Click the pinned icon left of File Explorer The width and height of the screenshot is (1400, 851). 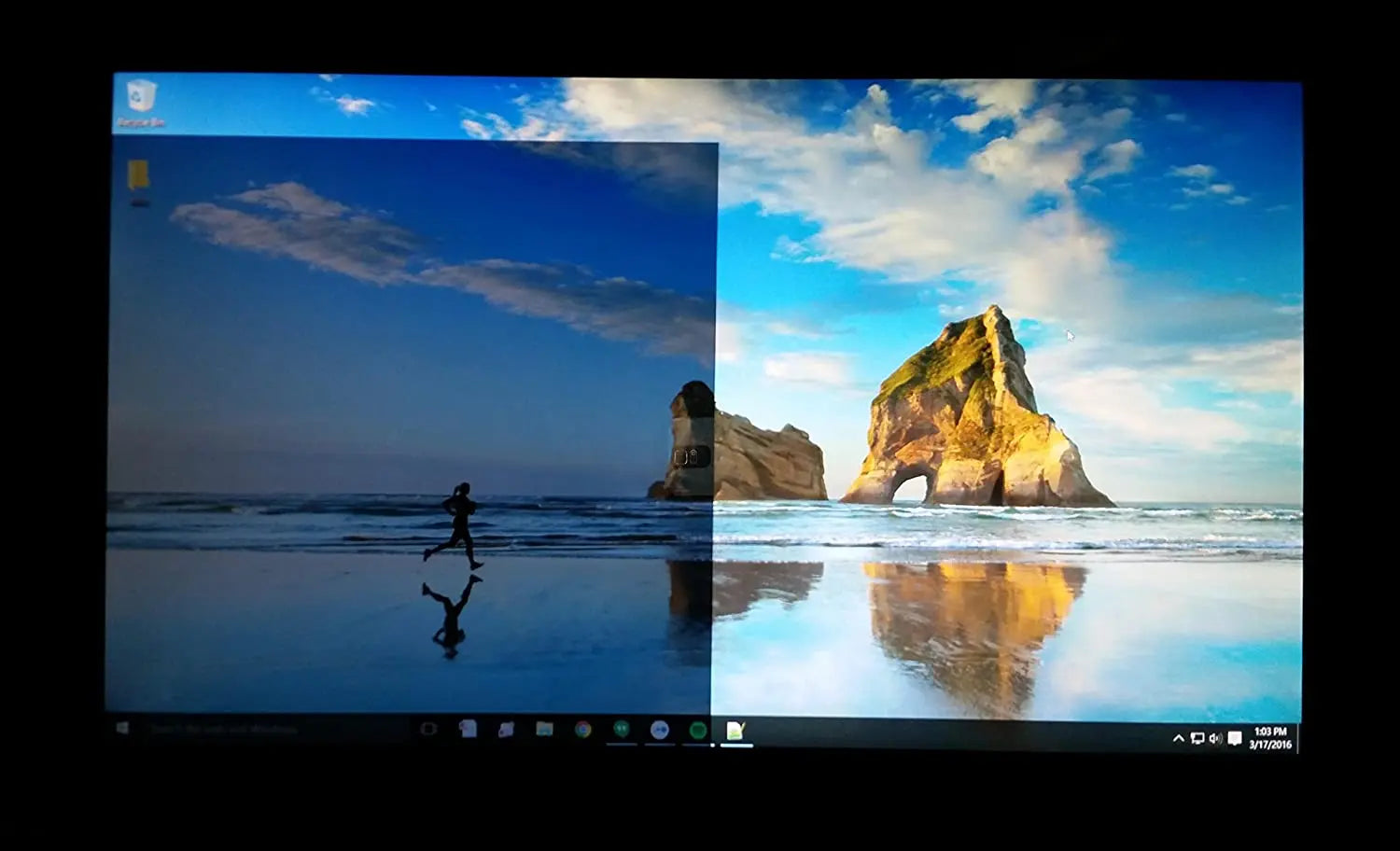[506, 730]
